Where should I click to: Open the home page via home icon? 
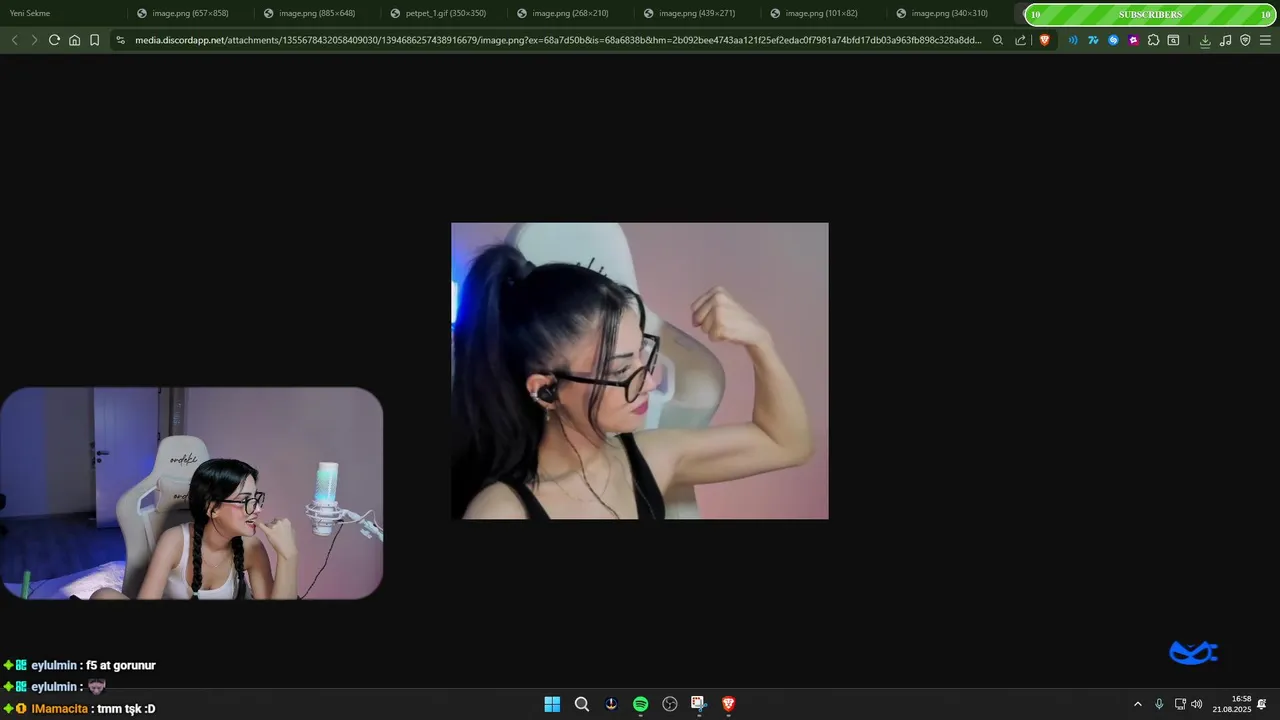pos(74,40)
